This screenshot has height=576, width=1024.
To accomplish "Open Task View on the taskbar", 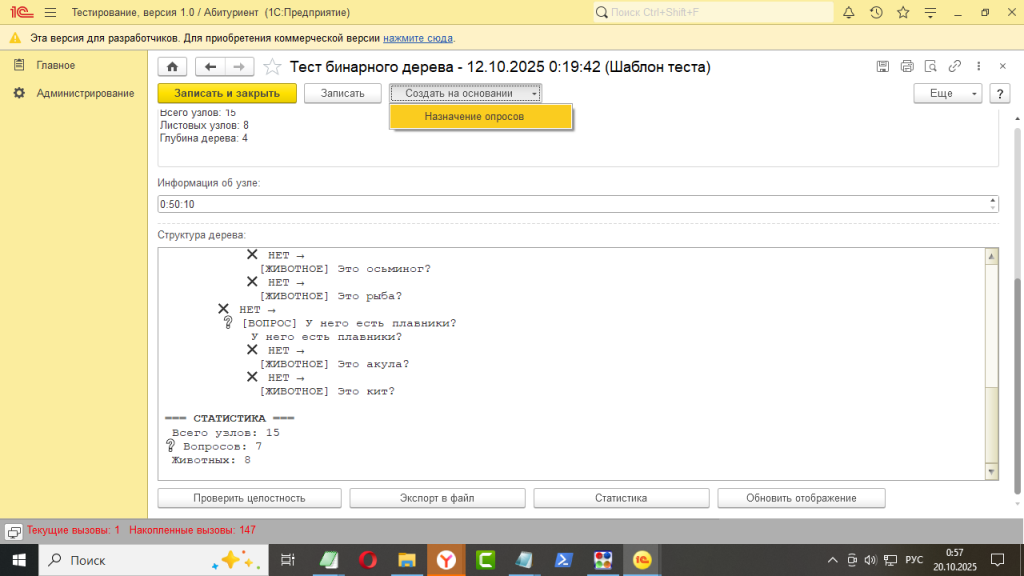I will click(x=287, y=560).
